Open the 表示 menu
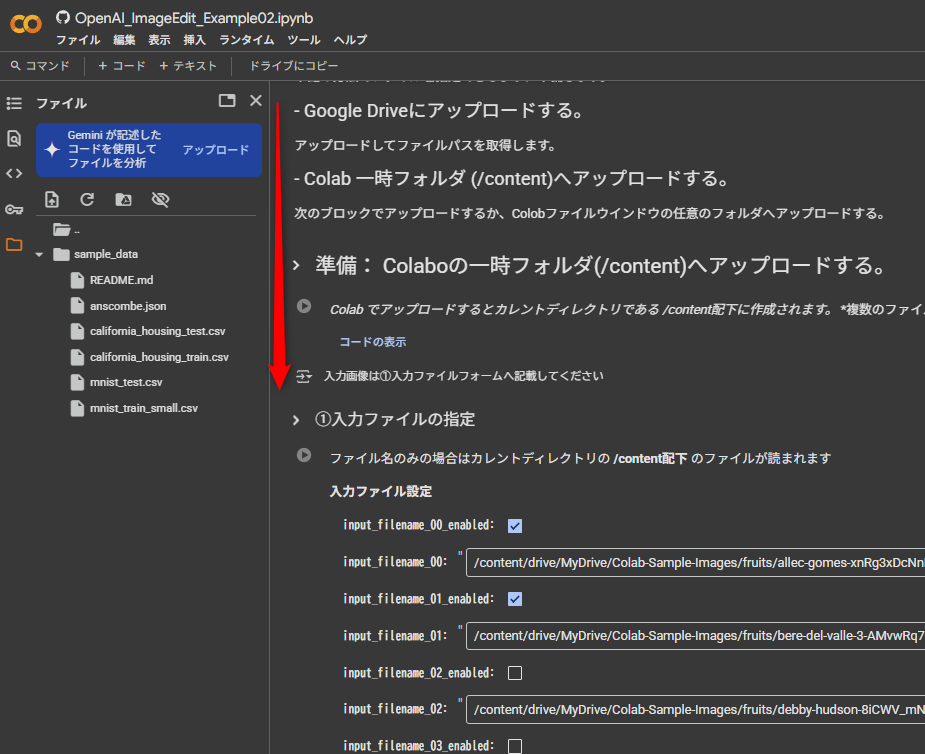 coord(159,40)
